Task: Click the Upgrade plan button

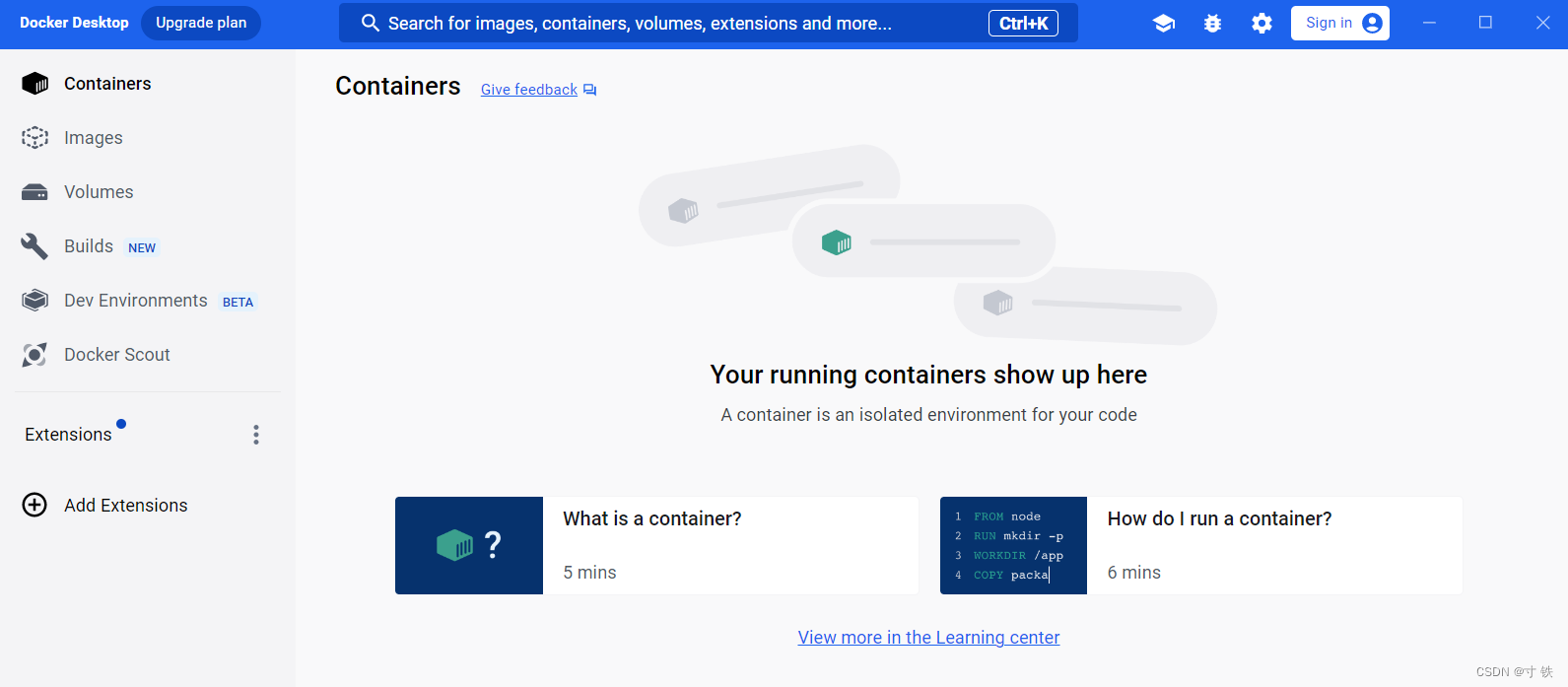Action: 201,23
